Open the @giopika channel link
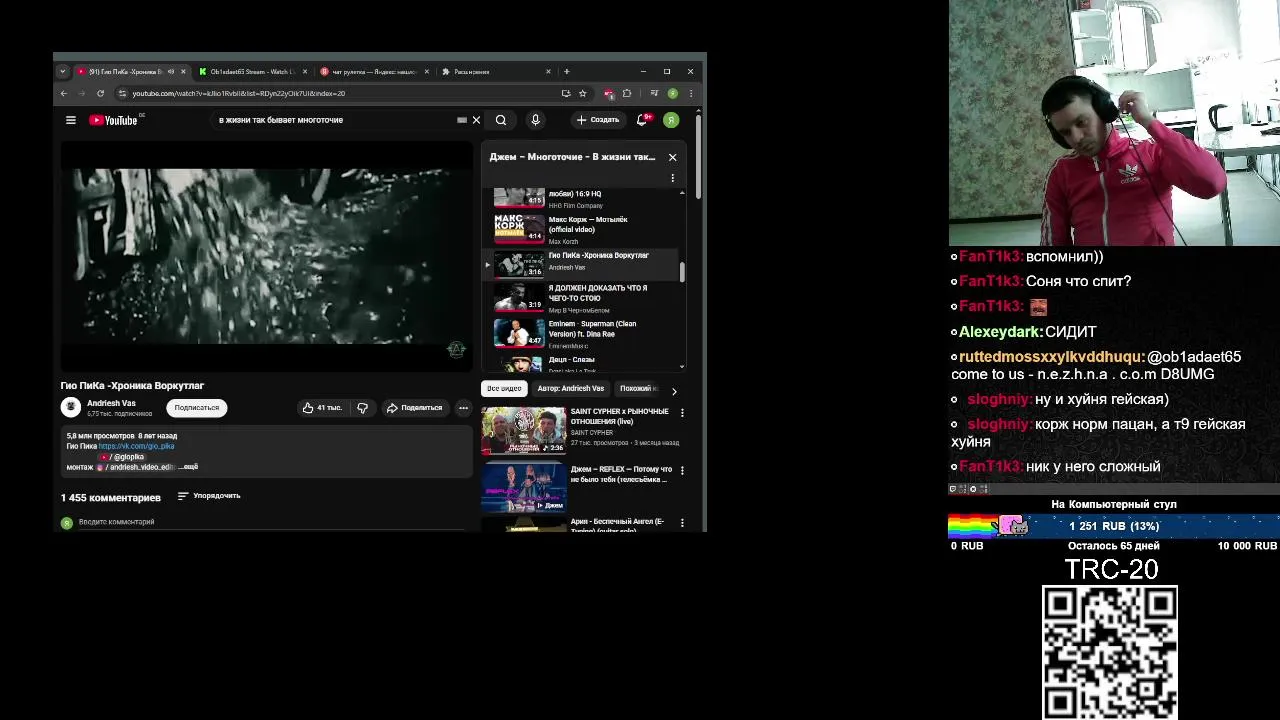1280x720 pixels. click(121, 457)
